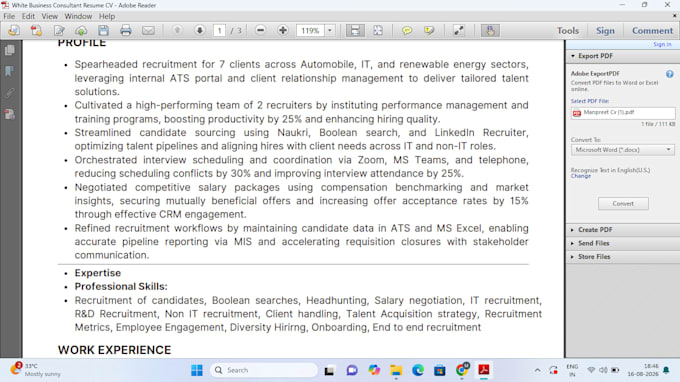
Task: Click the Email envelope toolbar icon
Action: (148, 30)
